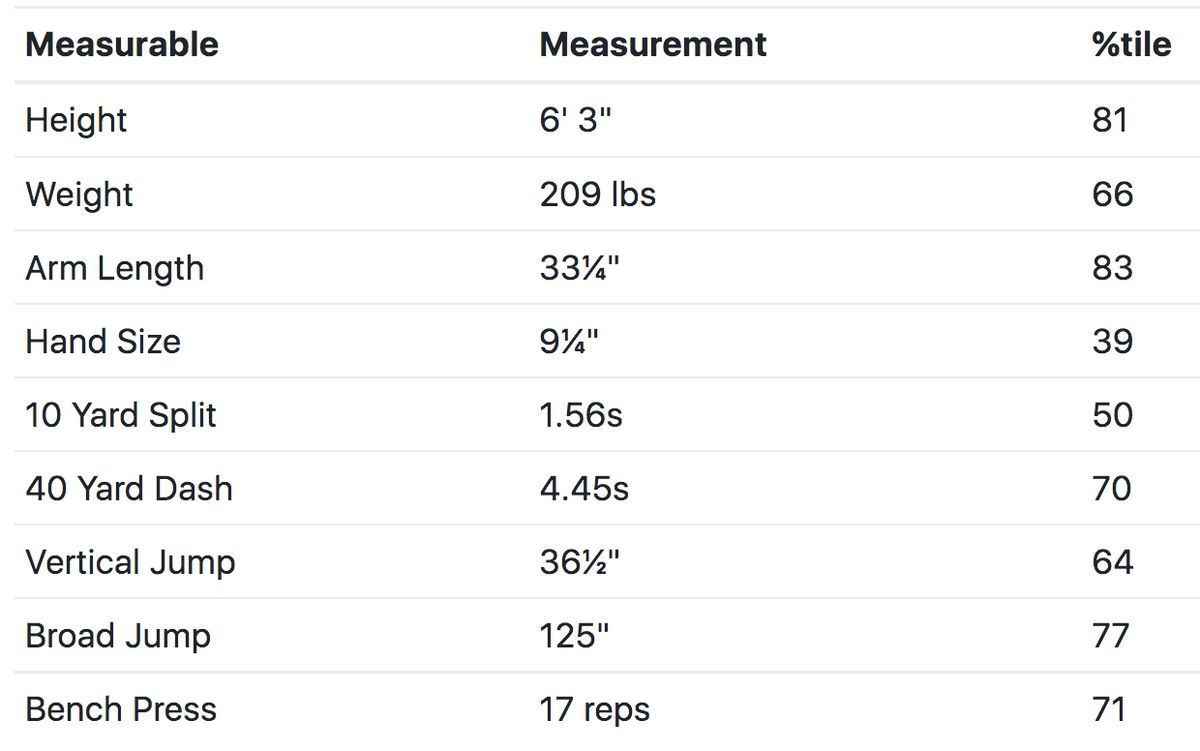Click the 125" broad jump measurement
Image resolution: width=1200 pixels, height=751 pixels.
(574, 636)
